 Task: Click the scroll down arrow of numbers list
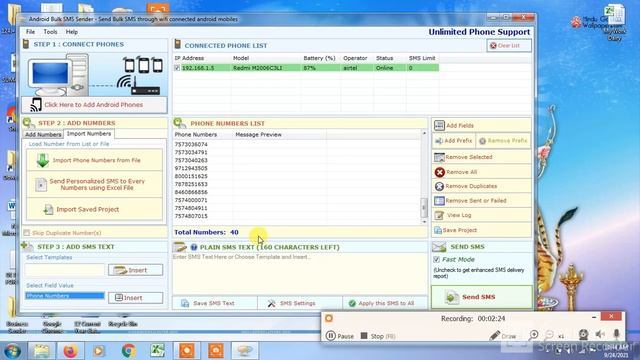click(x=424, y=222)
